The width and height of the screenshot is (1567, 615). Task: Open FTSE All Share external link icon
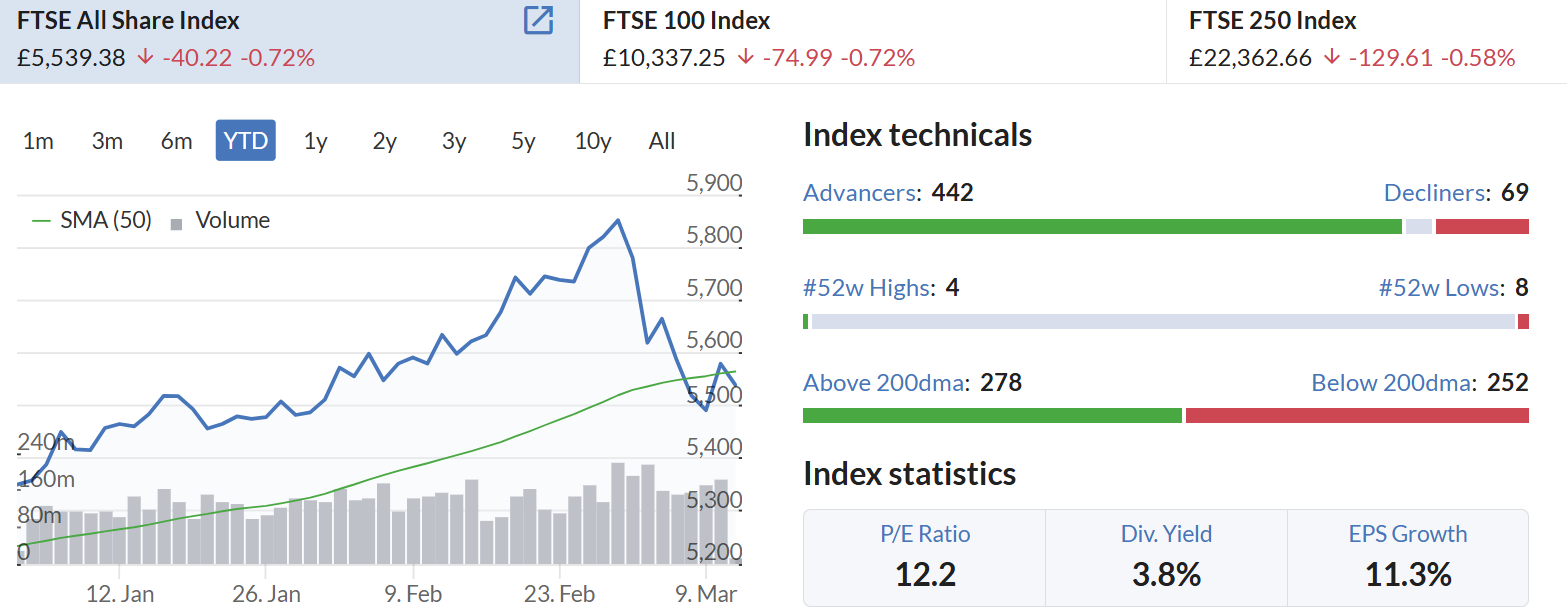(x=539, y=20)
